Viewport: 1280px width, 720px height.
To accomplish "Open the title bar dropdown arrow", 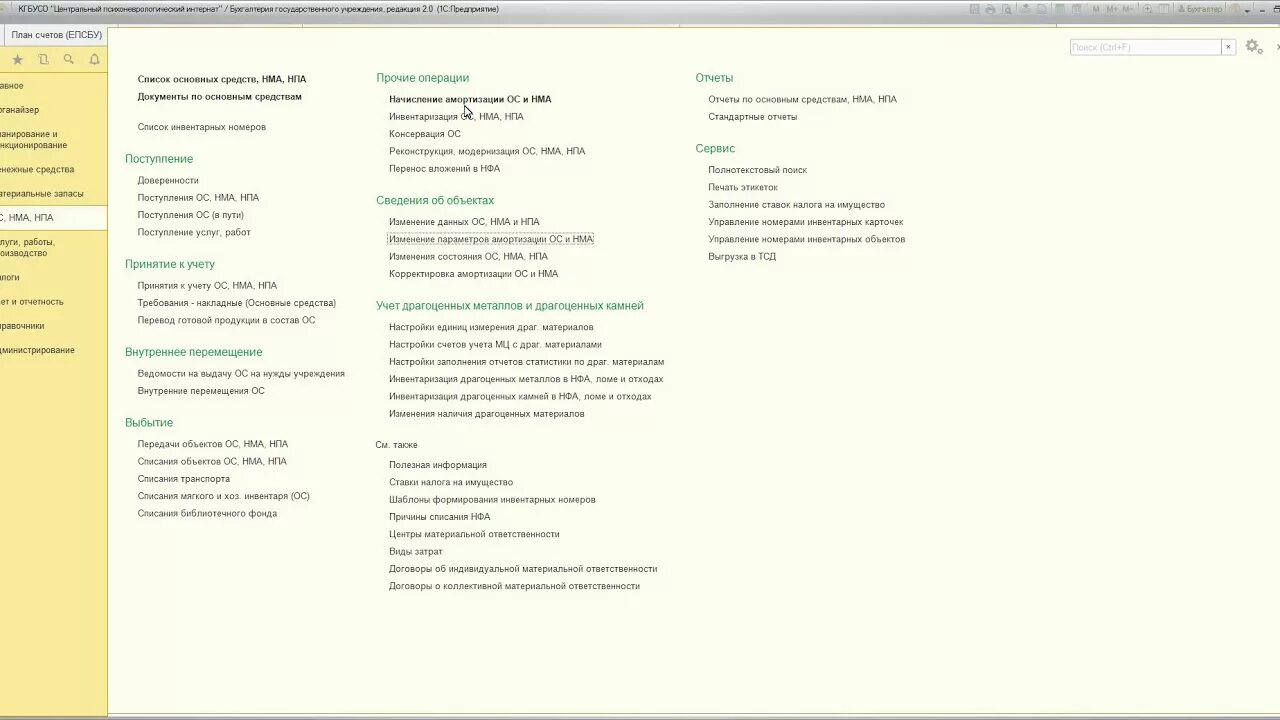I will pos(1247,10).
